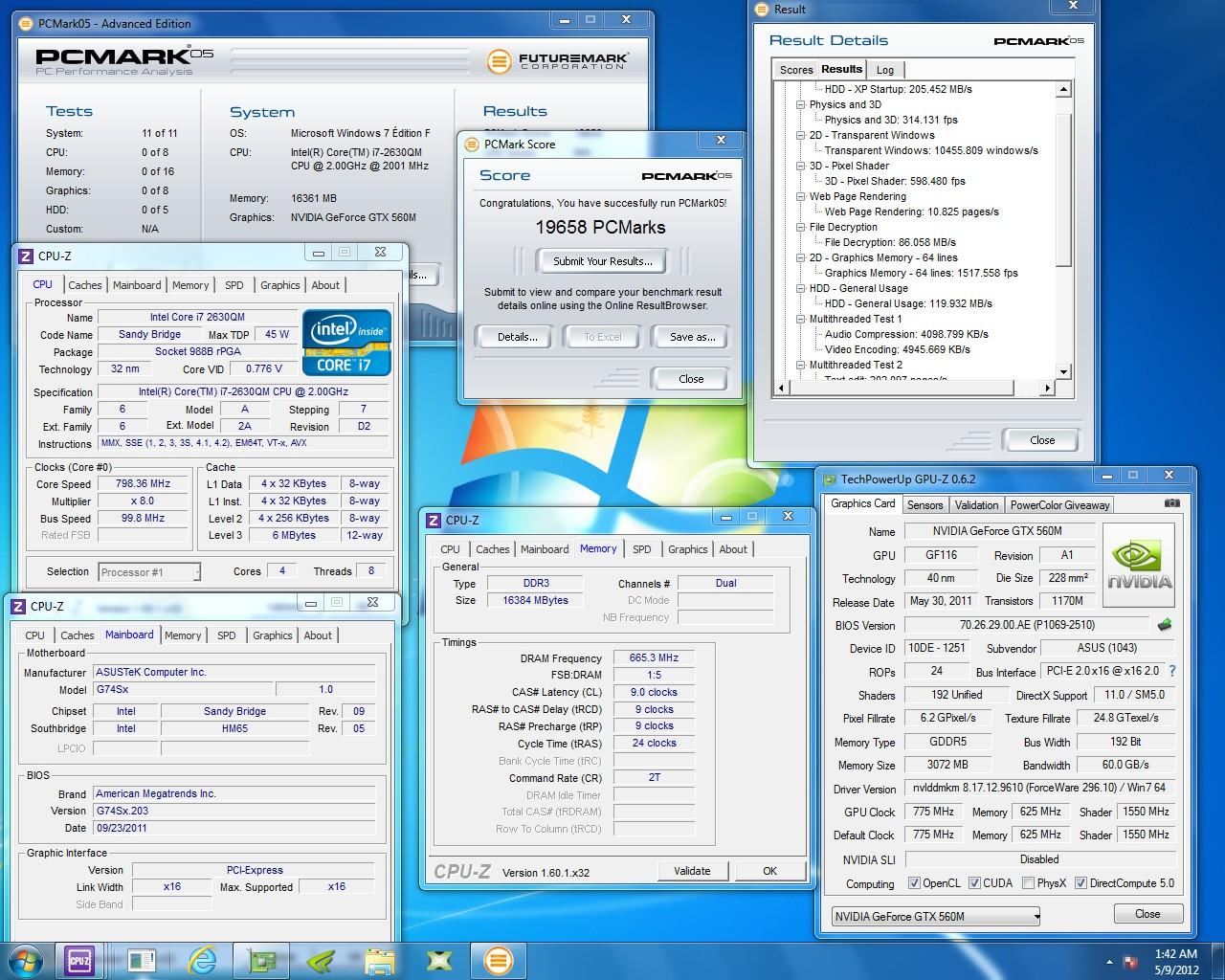Switch to Log tab in Result Details
This screenshot has height=980, width=1225.
(x=885, y=70)
